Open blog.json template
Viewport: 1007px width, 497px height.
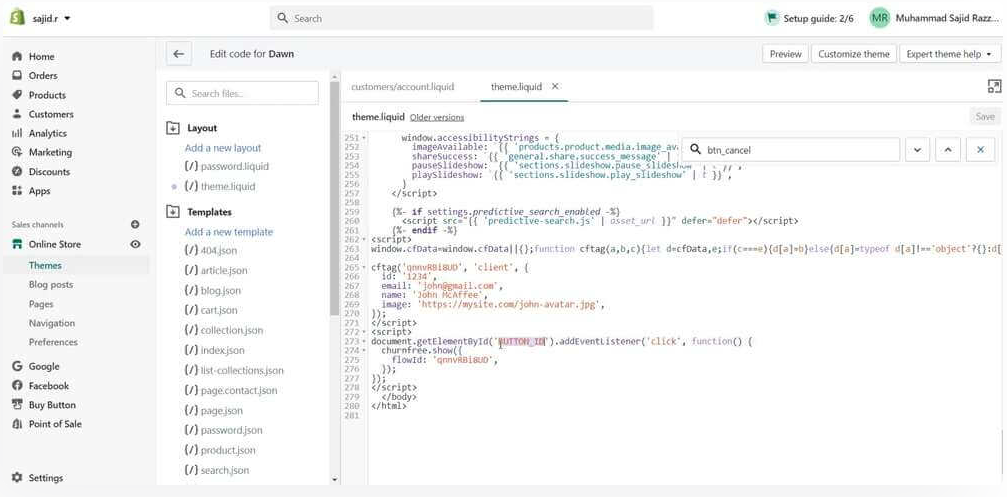(x=220, y=290)
